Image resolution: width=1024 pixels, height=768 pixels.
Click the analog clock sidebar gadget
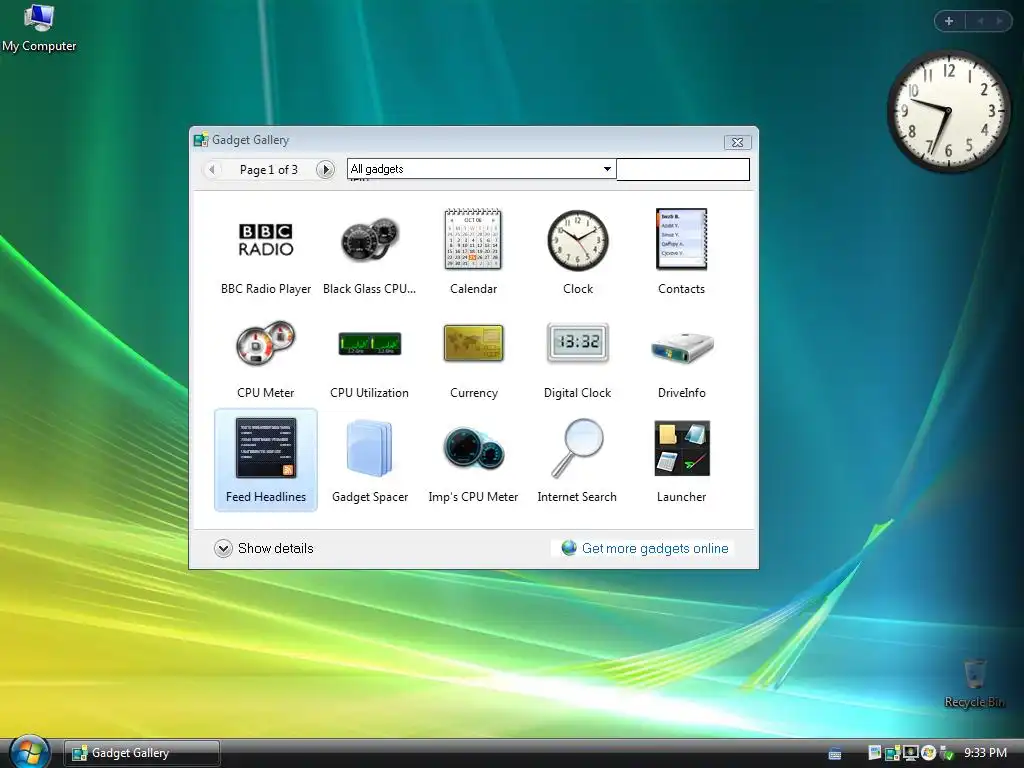(948, 112)
